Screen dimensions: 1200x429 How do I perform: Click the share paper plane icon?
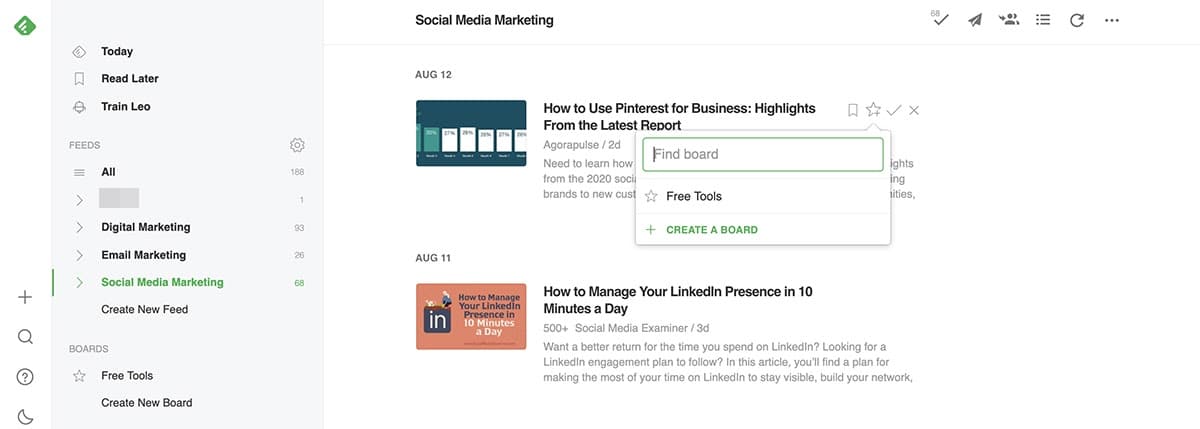(975, 20)
